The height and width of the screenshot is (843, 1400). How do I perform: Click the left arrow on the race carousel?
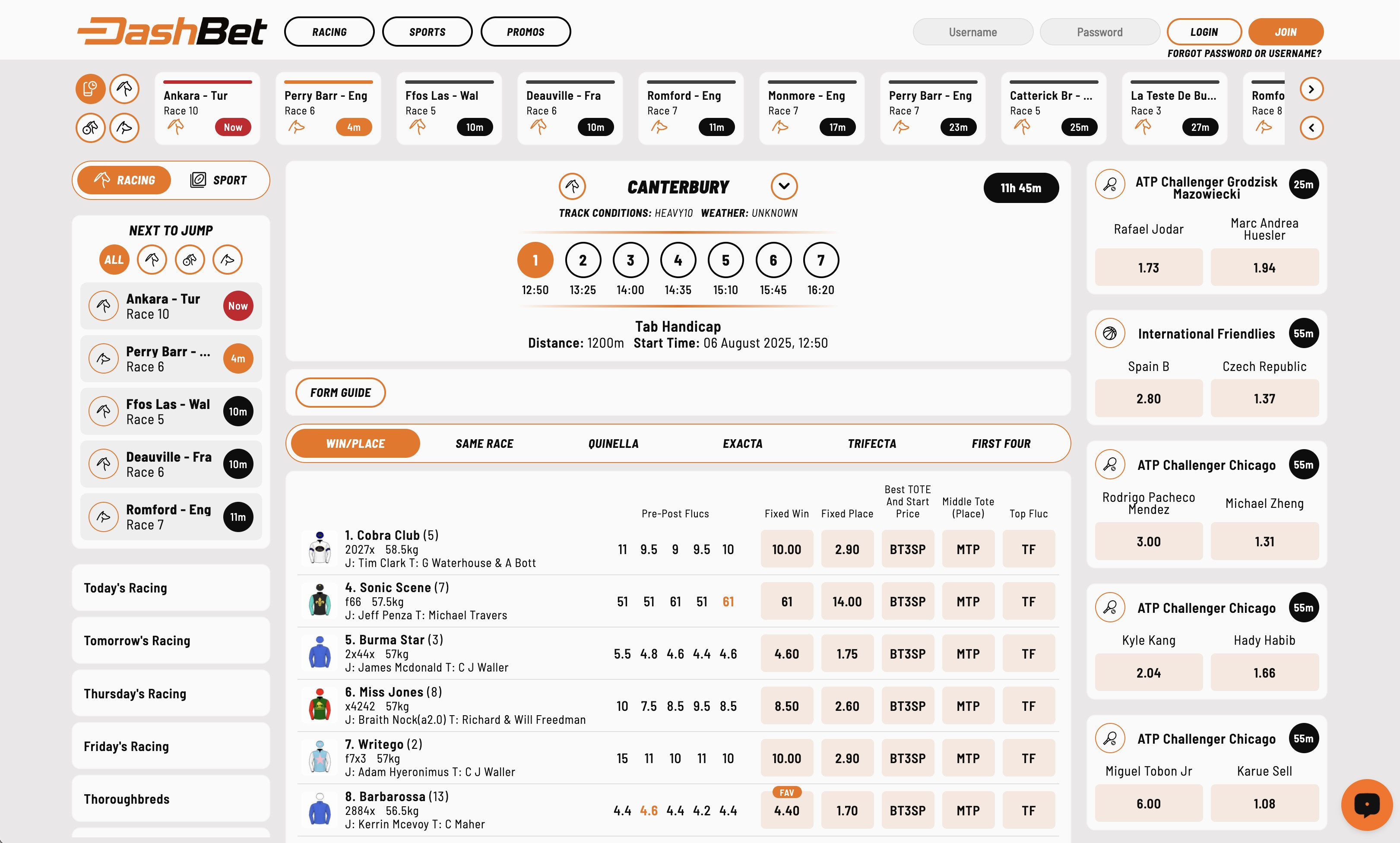1311,128
